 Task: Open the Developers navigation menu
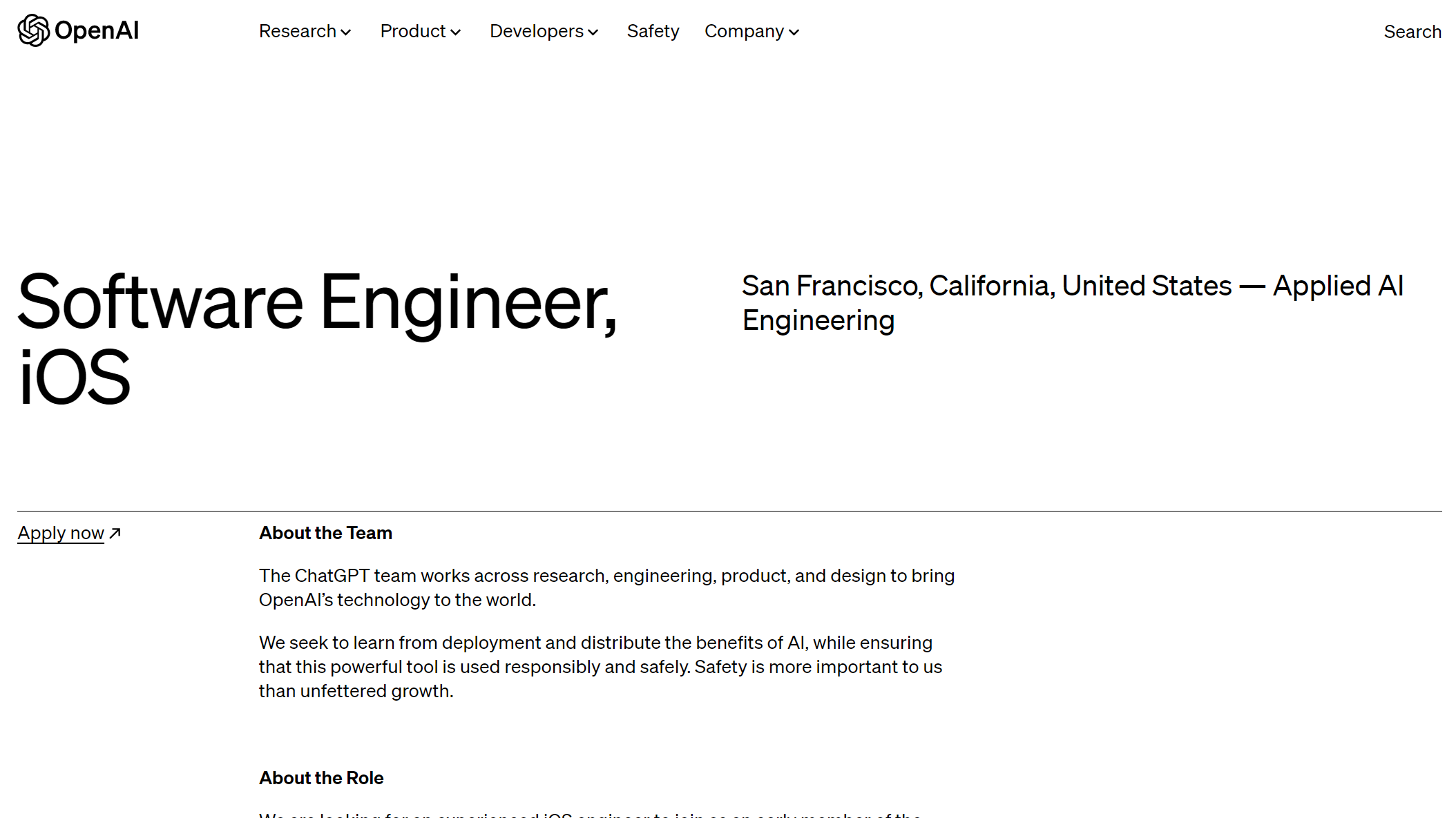click(x=537, y=31)
